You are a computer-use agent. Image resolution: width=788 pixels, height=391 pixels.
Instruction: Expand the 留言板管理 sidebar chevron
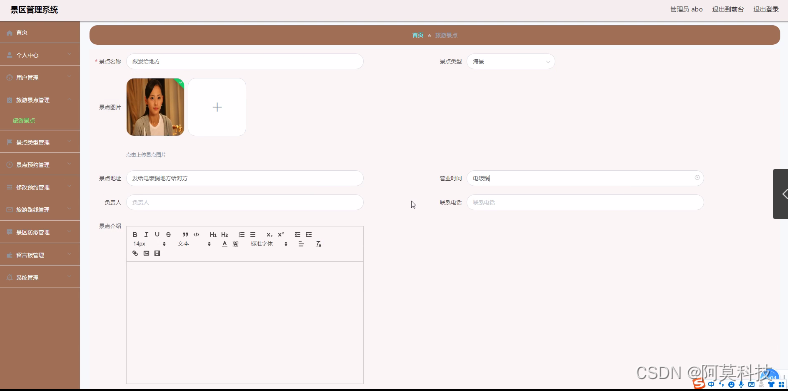[69, 255]
